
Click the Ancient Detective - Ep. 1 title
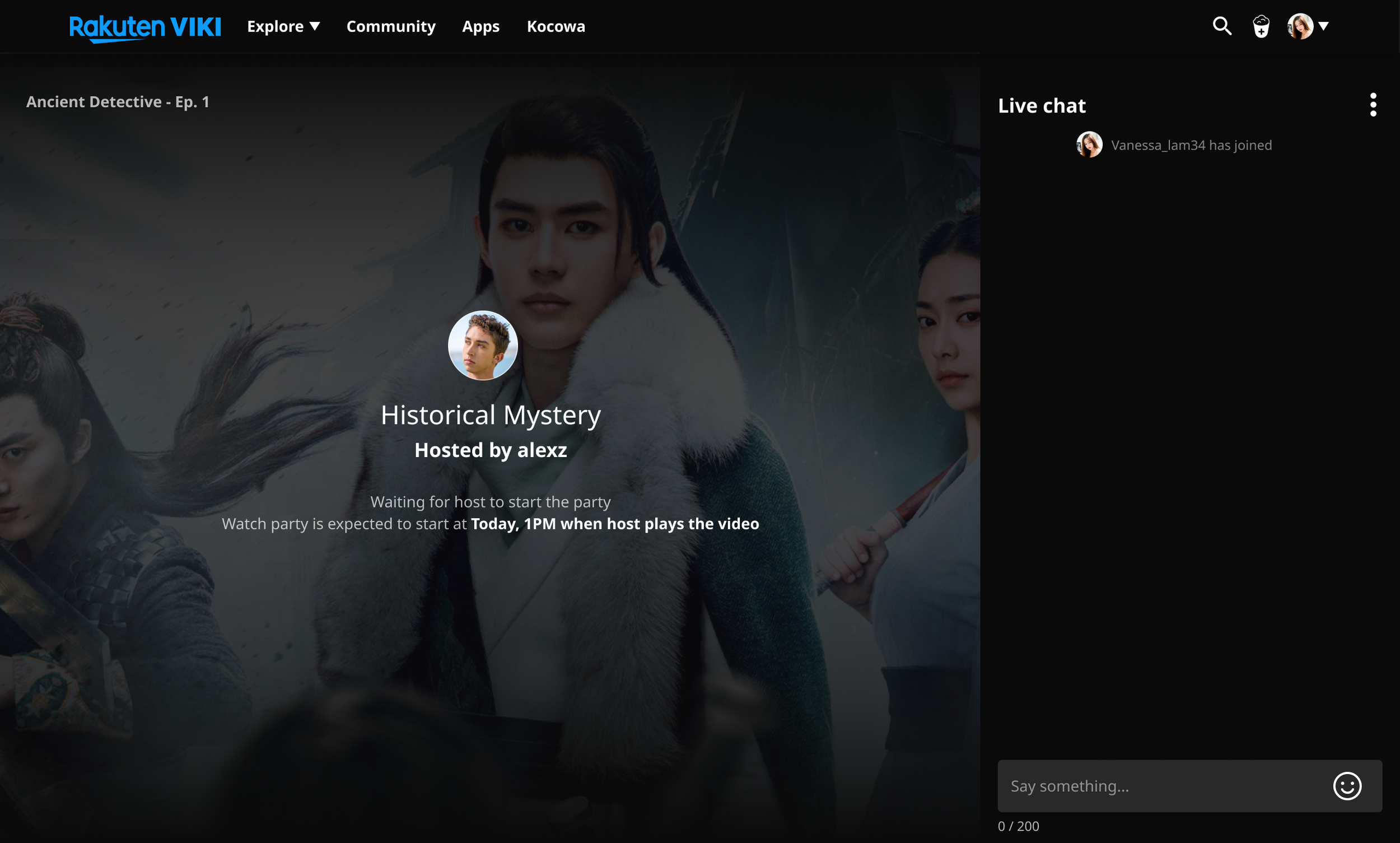tap(118, 102)
